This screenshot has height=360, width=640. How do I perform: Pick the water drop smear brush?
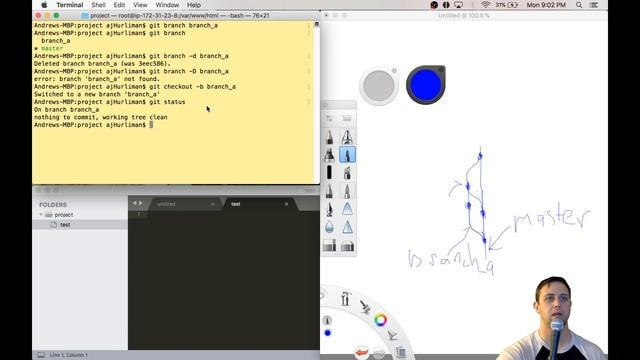coord(329,227)
